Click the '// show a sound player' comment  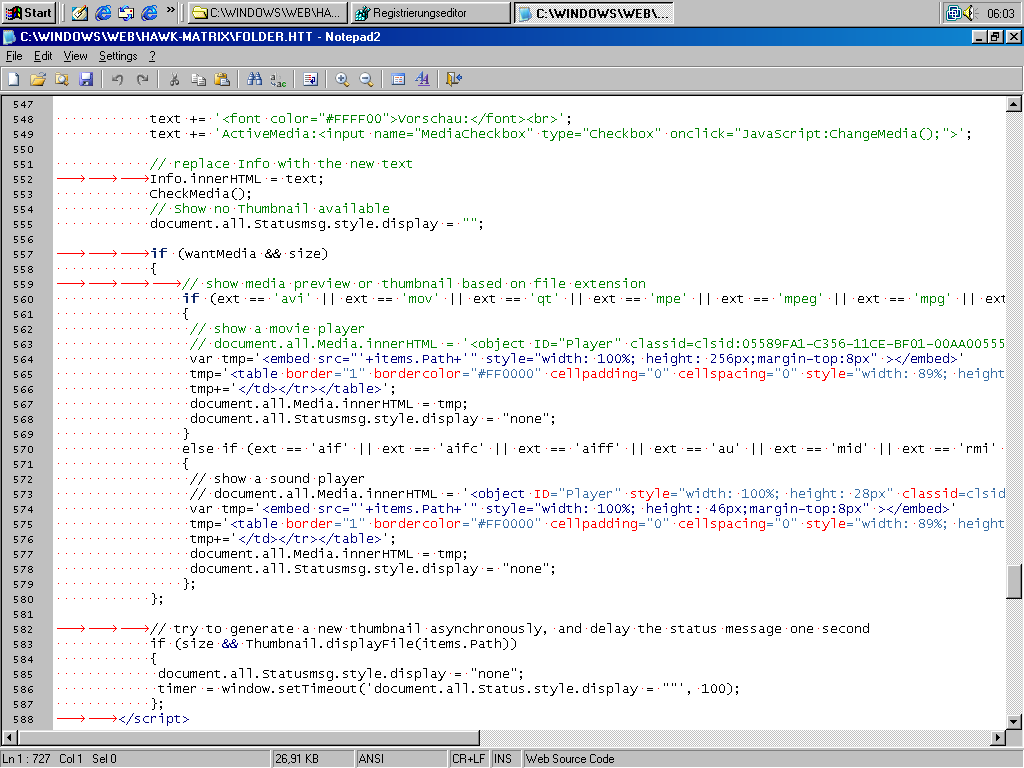coord(277,479)
